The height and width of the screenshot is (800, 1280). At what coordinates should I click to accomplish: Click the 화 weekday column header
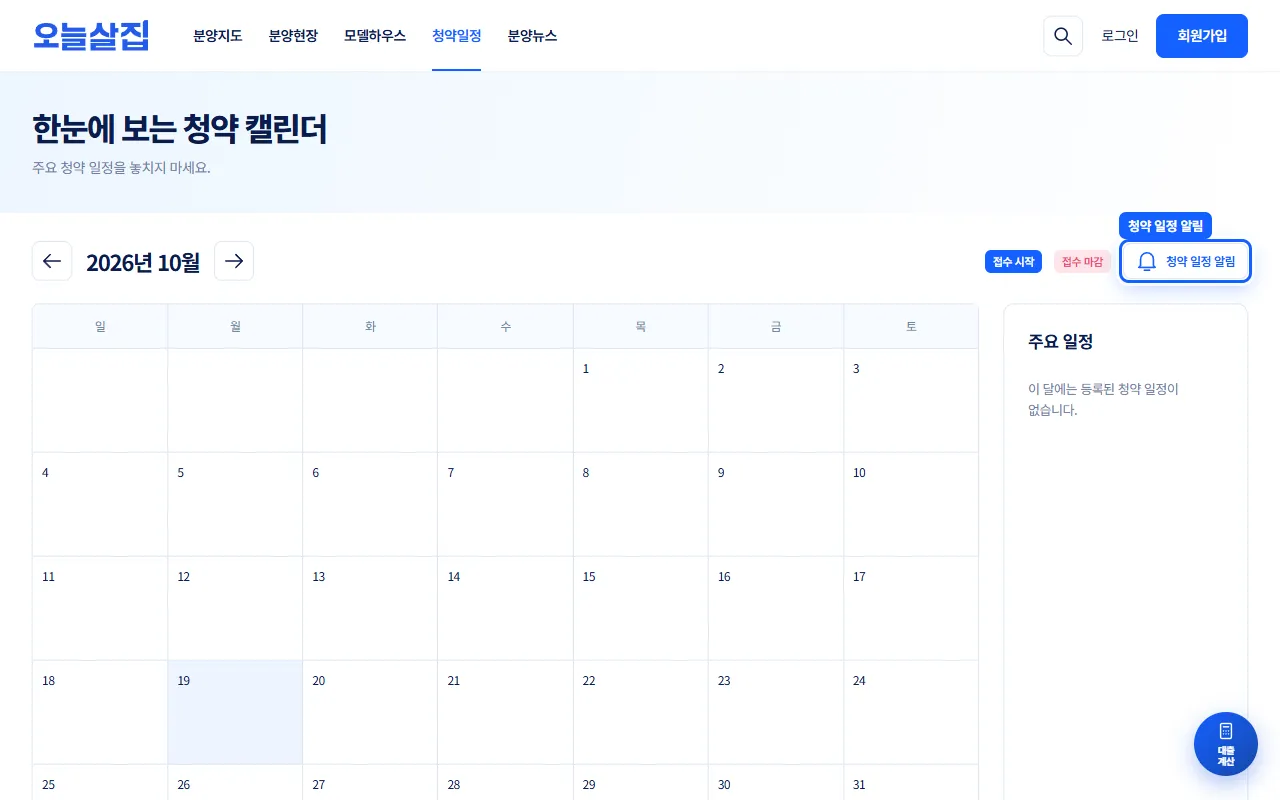point(370,326)
